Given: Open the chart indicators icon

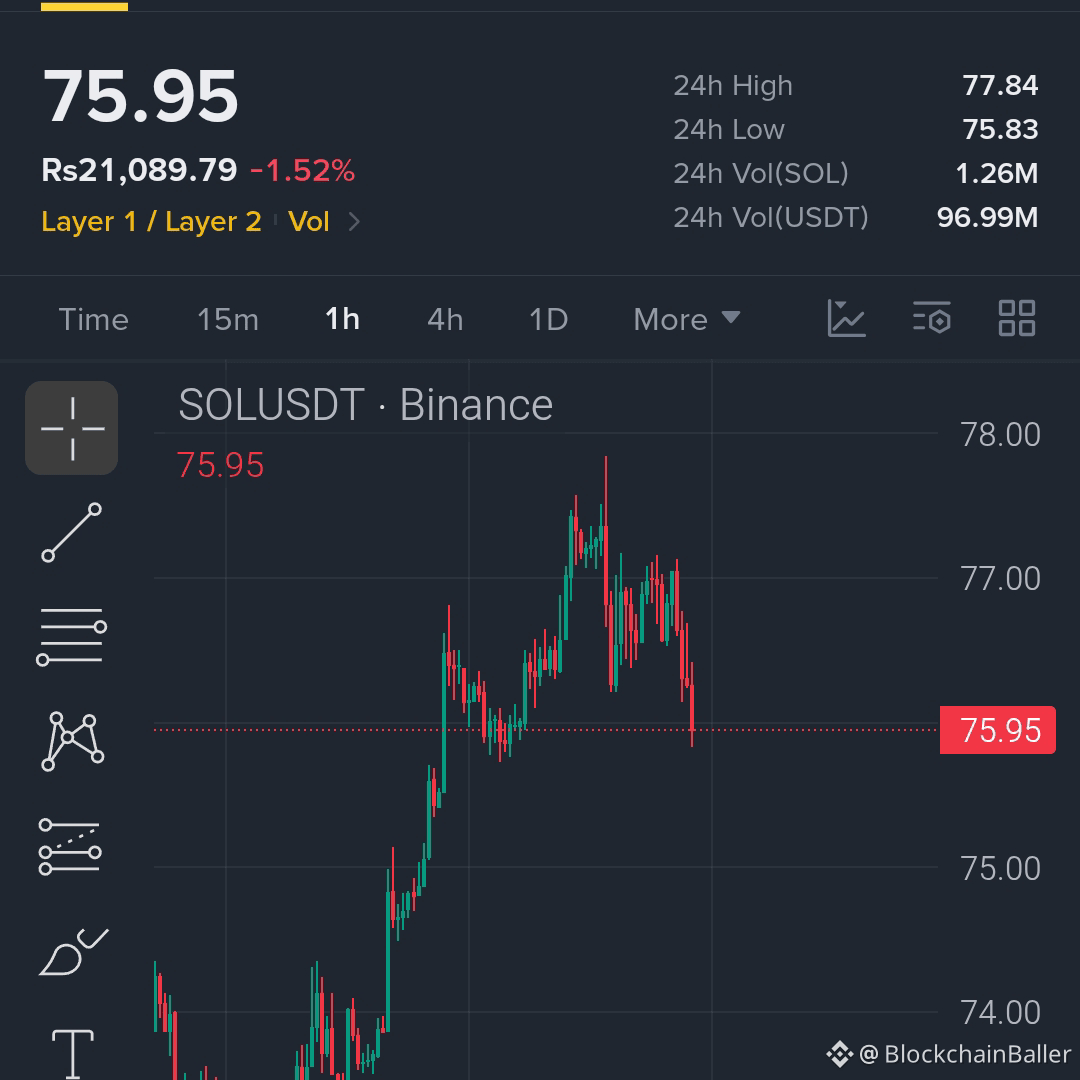Looking at the screenshot, I should click(x=846, y=318).
